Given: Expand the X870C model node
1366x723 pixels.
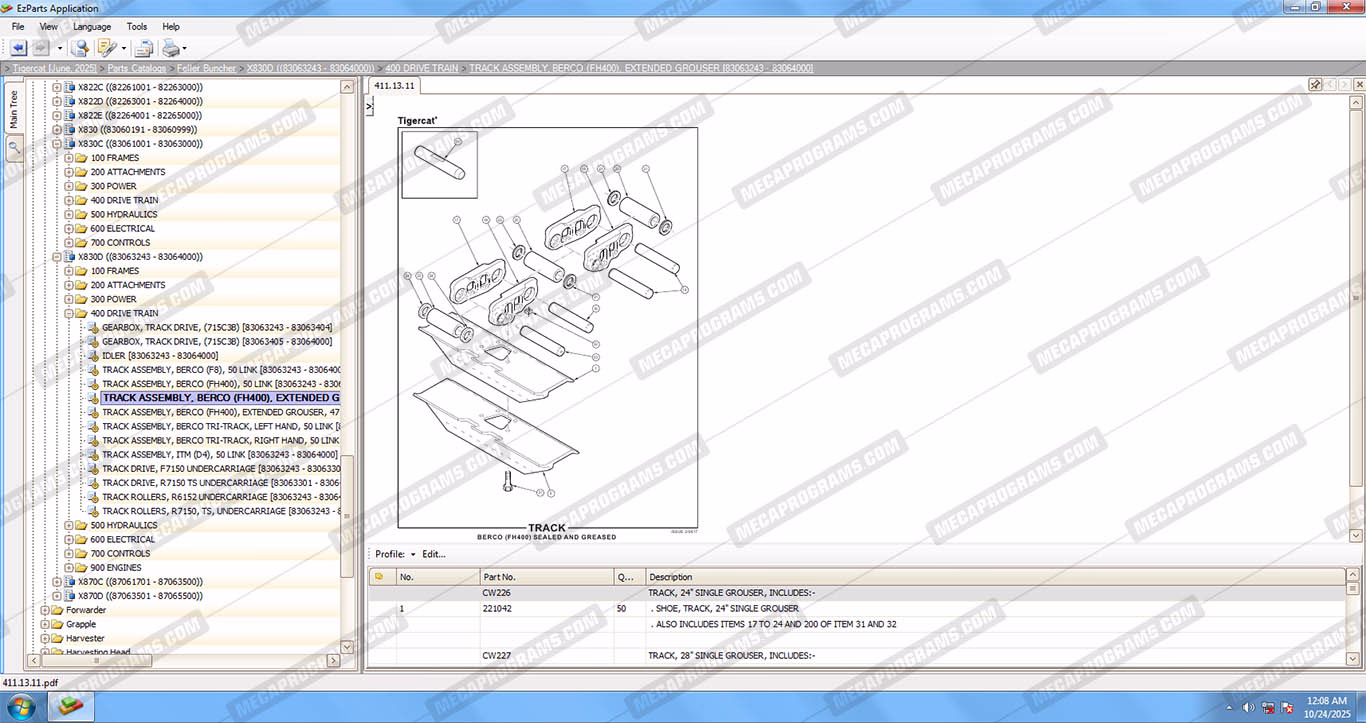Looking at the screenshot, I should pyautogui.click(x=56, y=581).
